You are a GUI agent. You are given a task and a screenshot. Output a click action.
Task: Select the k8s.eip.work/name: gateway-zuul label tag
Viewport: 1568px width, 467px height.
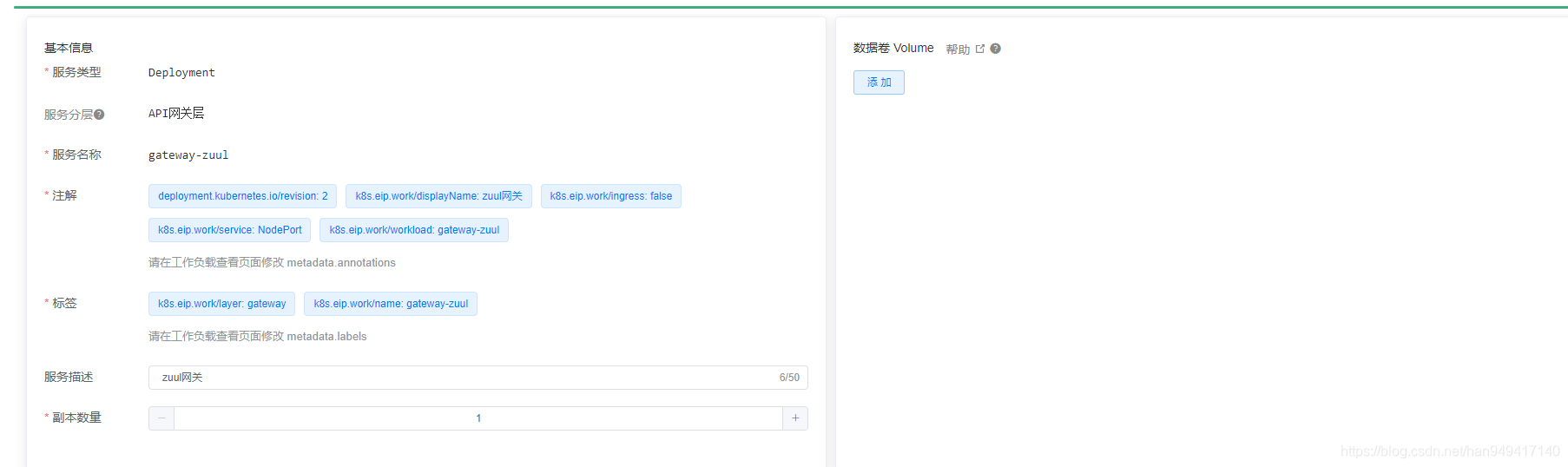pos(391,304)
